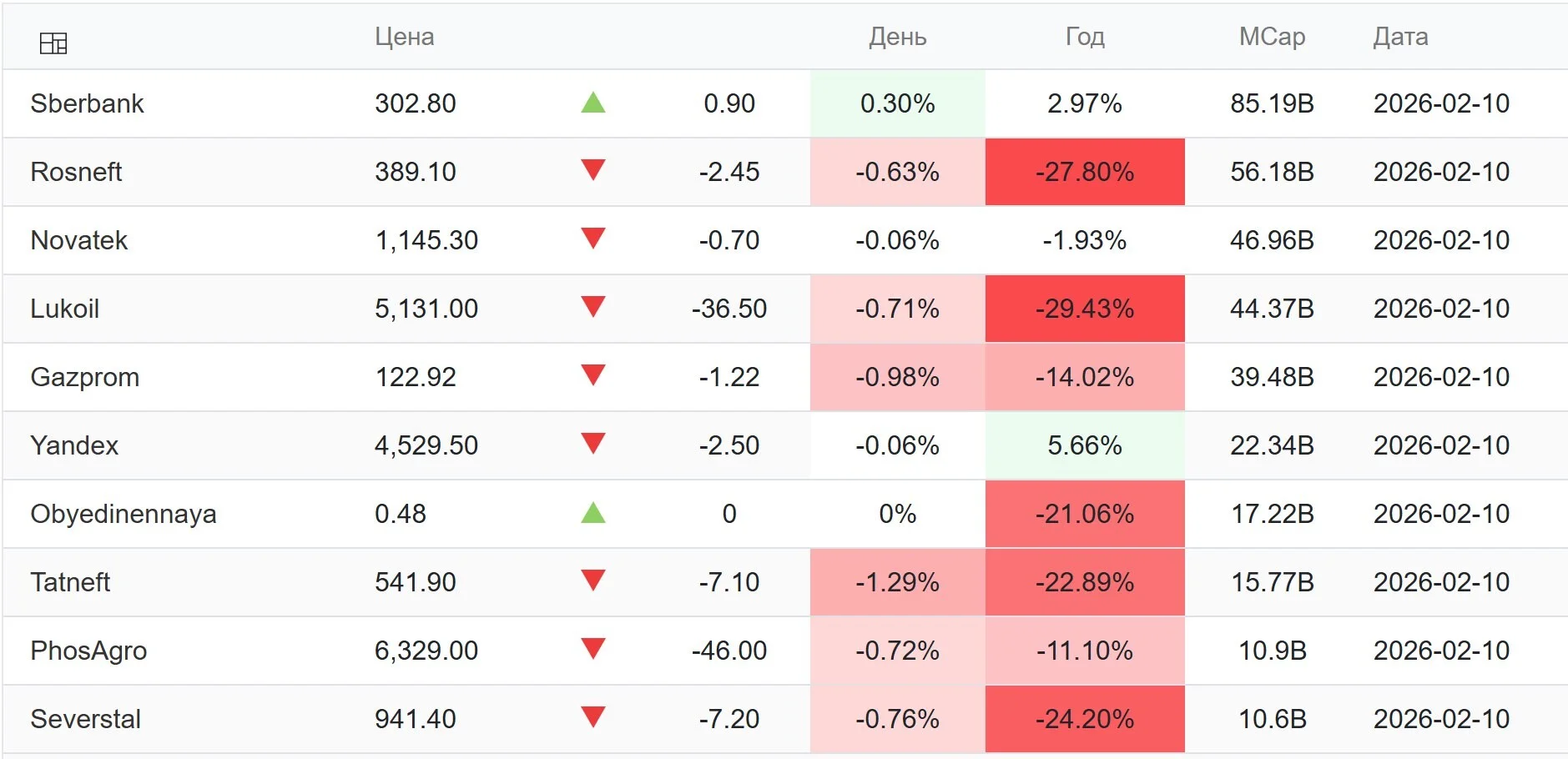The height and width of the screenshot is (759, 1568).
Task: Sort by Цена column header
Action: (x=405, y=37)
